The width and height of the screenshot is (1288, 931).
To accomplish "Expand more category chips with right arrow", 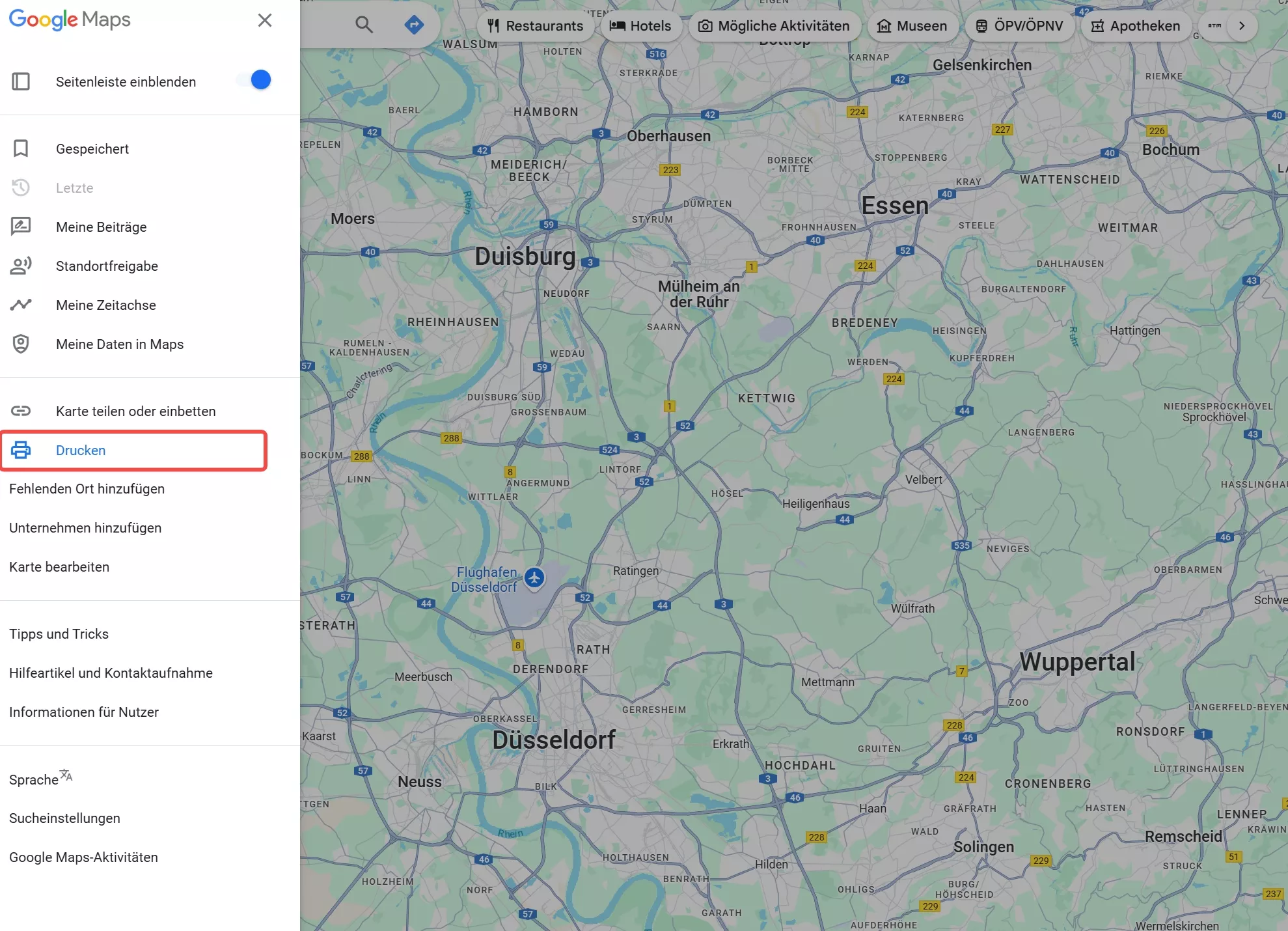I will point(1241,26).
